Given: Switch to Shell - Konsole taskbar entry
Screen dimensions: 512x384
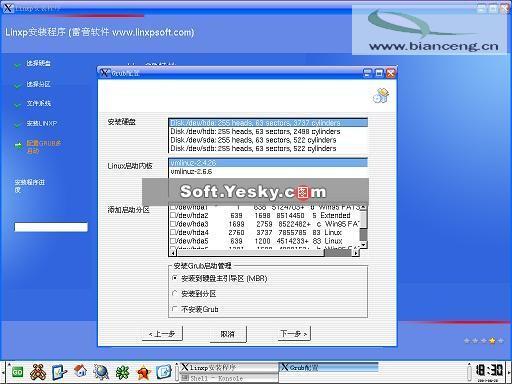Looking at the screenshot, I should pos(229,378).
